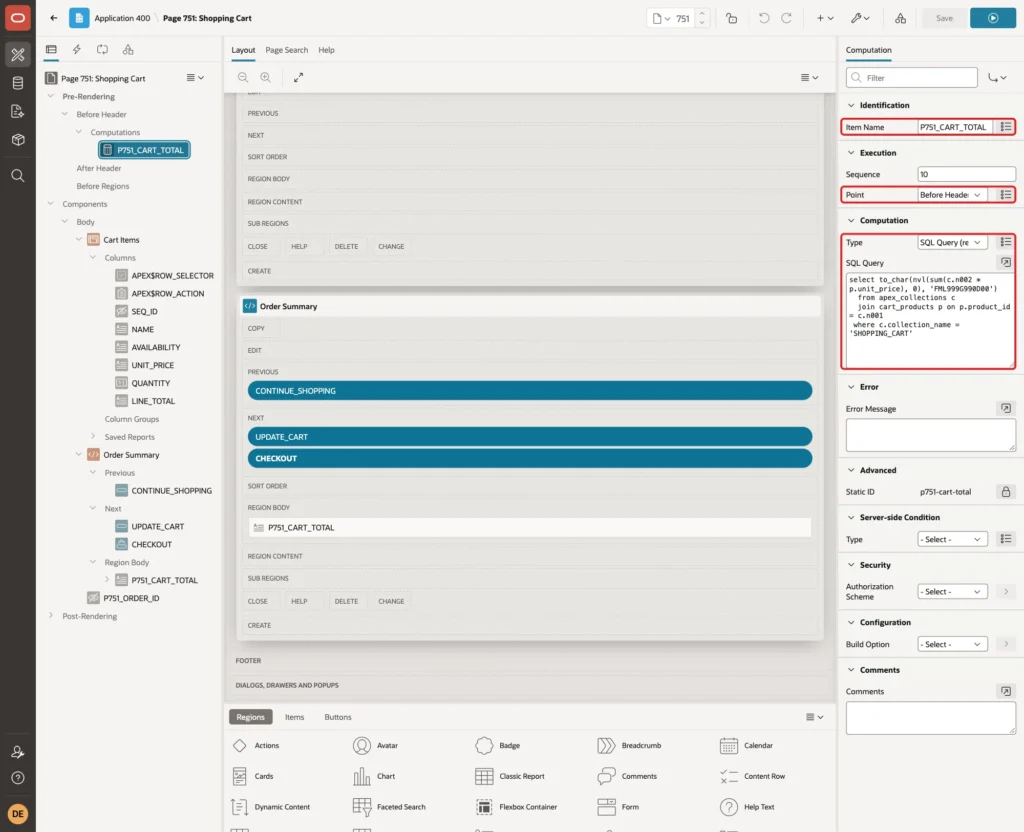Switch to the Layout tab
Viewport: 1024px width, 832px height.
tap(243, 50)
